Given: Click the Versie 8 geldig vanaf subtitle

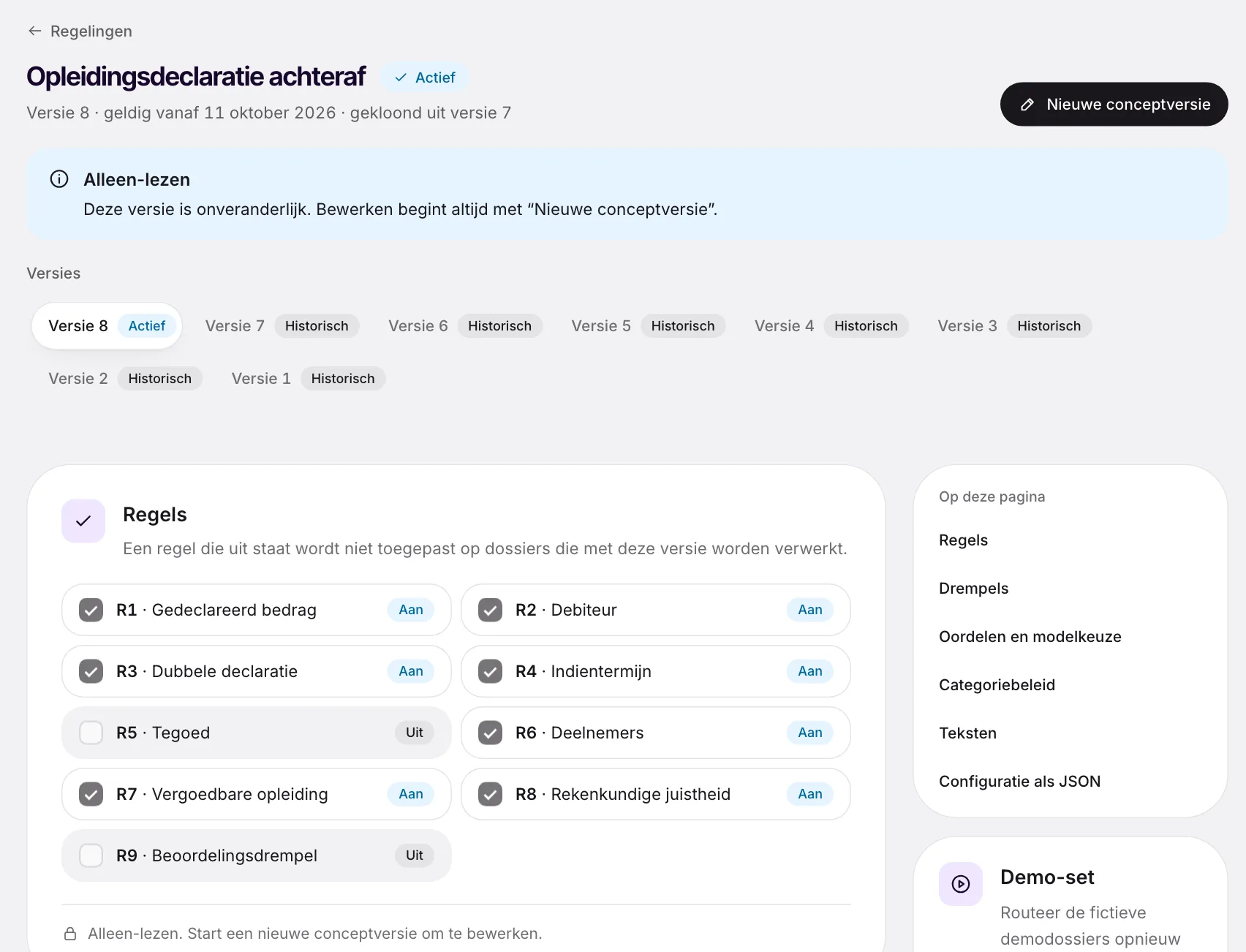Looking at the screenshot, I should pos(269,113).
